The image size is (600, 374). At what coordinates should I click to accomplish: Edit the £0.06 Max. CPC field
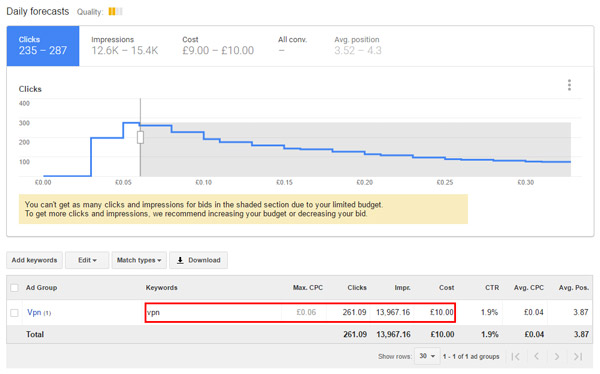click(306, 312)
